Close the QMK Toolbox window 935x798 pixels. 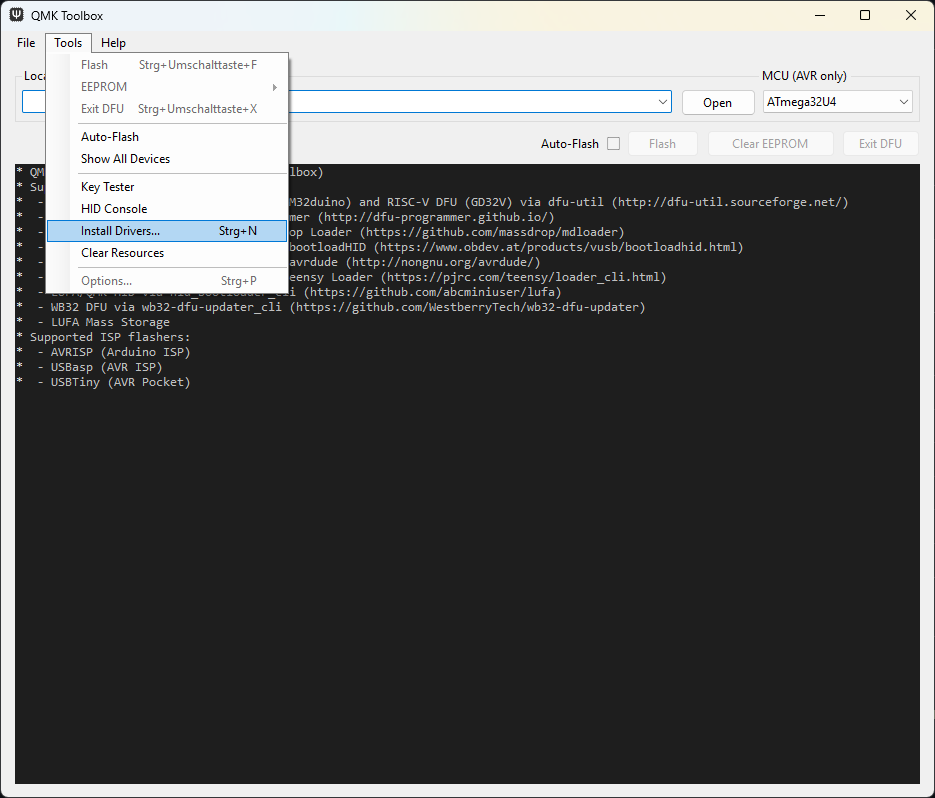(911, 16)
